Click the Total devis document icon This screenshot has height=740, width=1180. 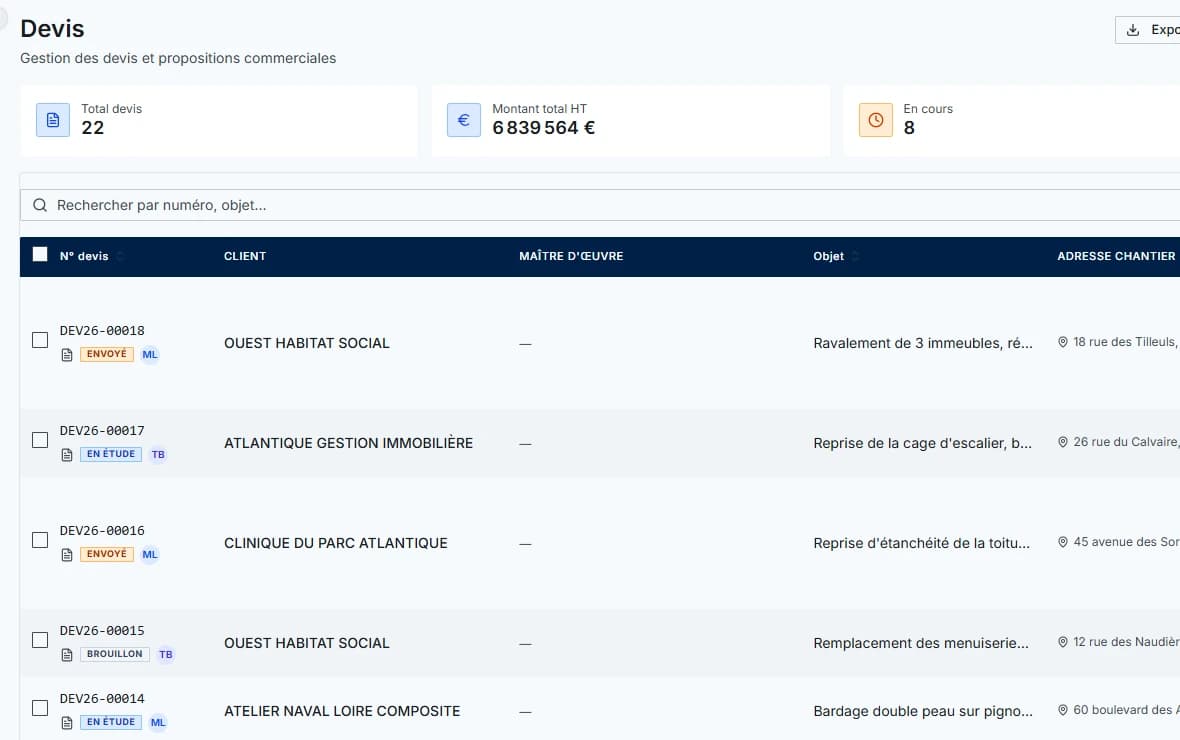(53, 120)
